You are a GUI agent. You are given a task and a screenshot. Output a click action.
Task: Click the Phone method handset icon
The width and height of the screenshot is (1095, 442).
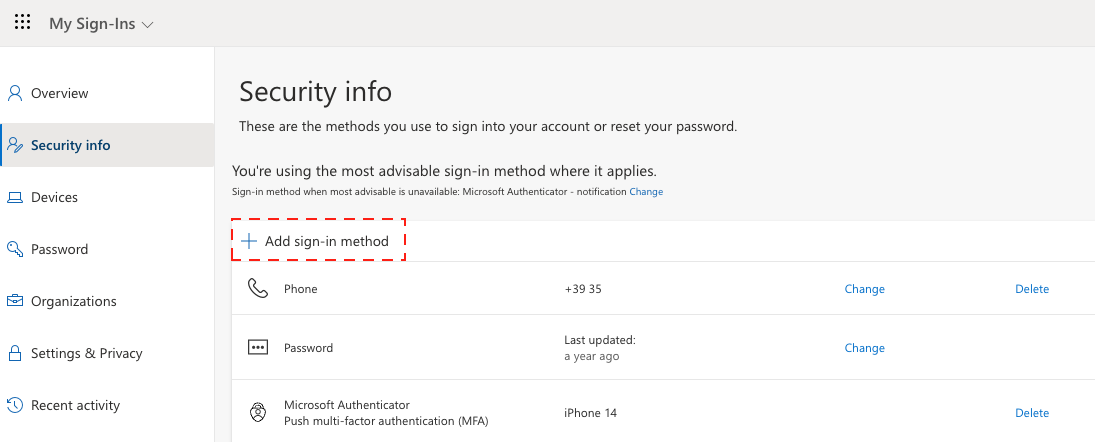[x=258, y=289]
